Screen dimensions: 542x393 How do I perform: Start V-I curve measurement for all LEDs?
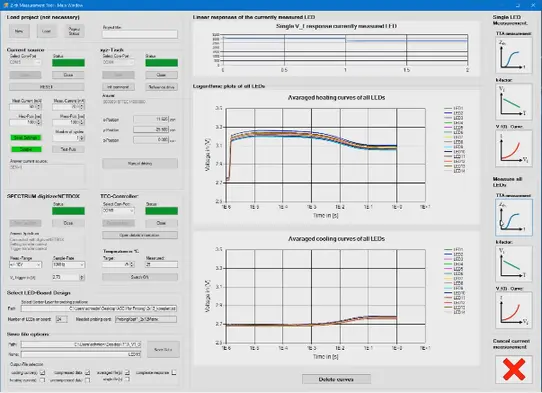(514, 310)
